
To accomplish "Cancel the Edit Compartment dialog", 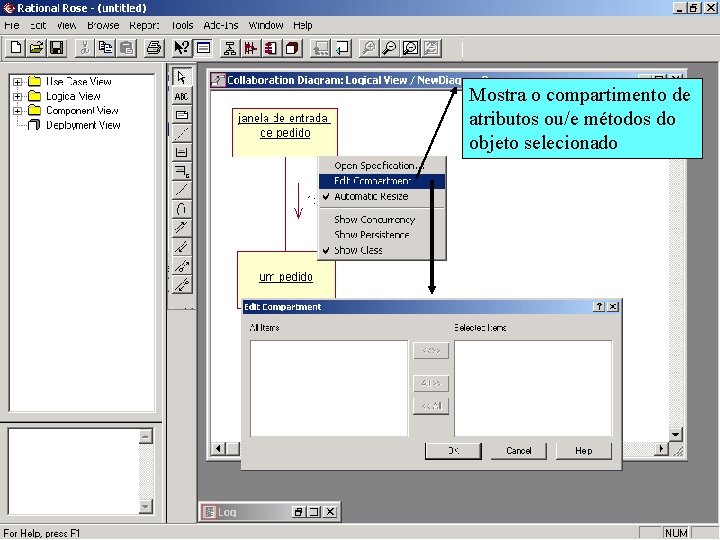I will click(518, 451).
